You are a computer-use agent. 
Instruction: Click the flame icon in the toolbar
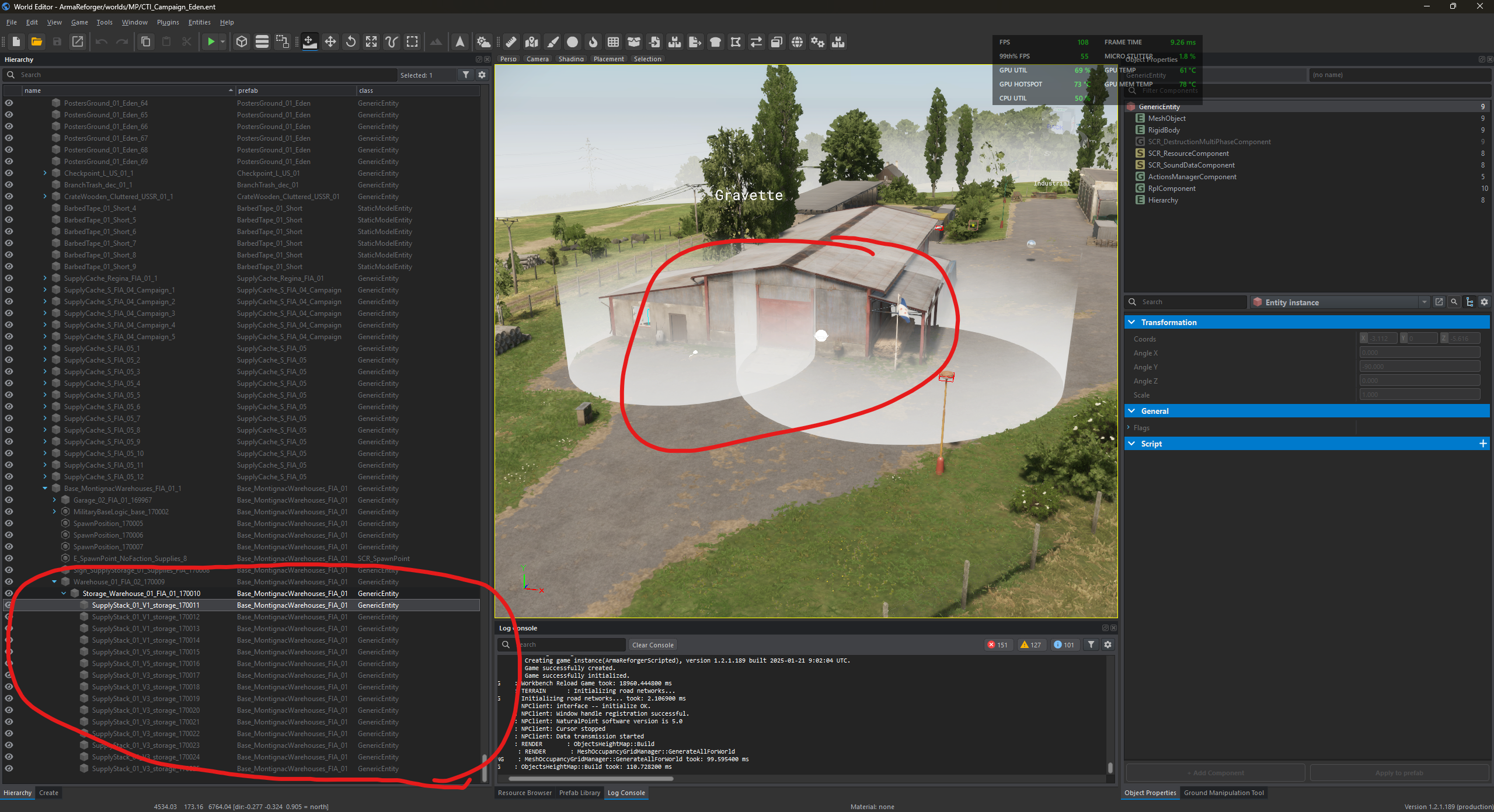click(593, 41)
